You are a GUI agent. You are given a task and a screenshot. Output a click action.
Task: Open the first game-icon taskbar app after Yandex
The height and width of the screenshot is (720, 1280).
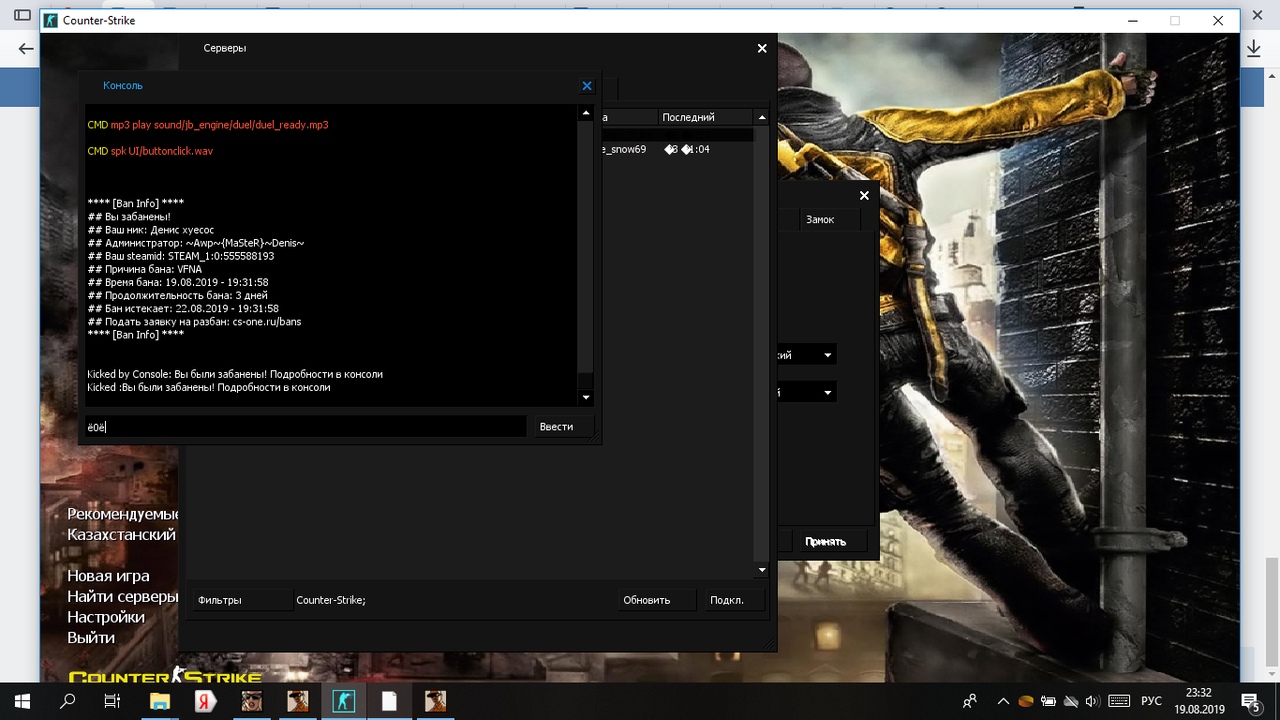click(x=251, y=701)
